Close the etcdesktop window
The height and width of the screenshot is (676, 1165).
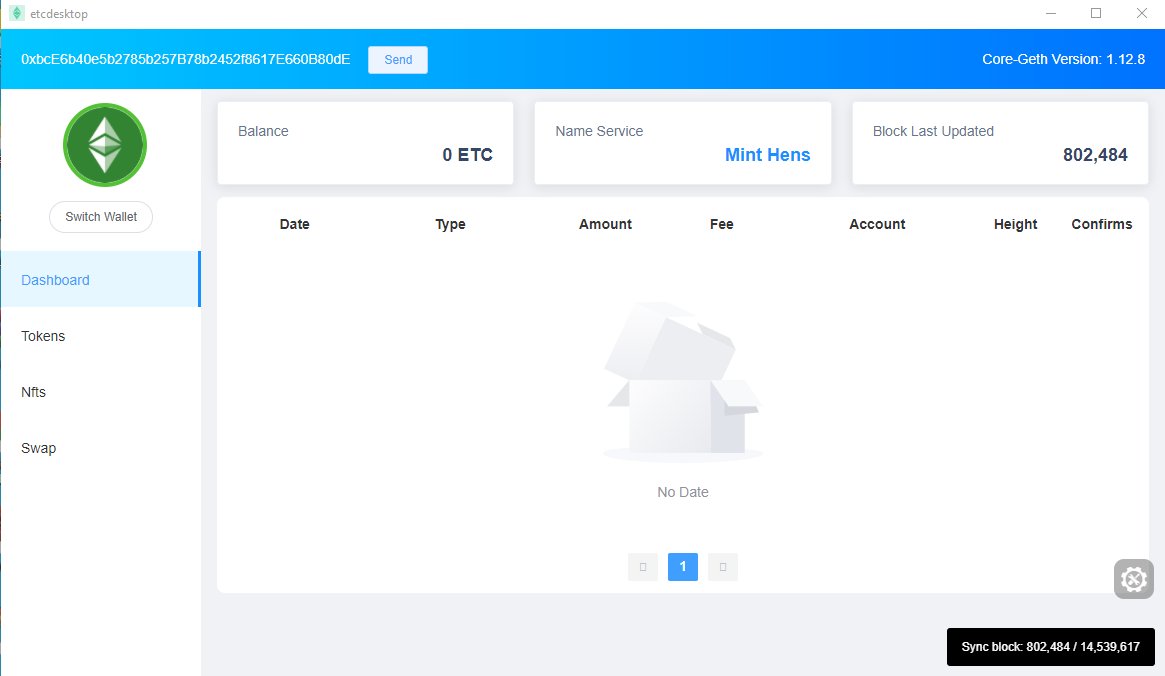coord(1142,13)
